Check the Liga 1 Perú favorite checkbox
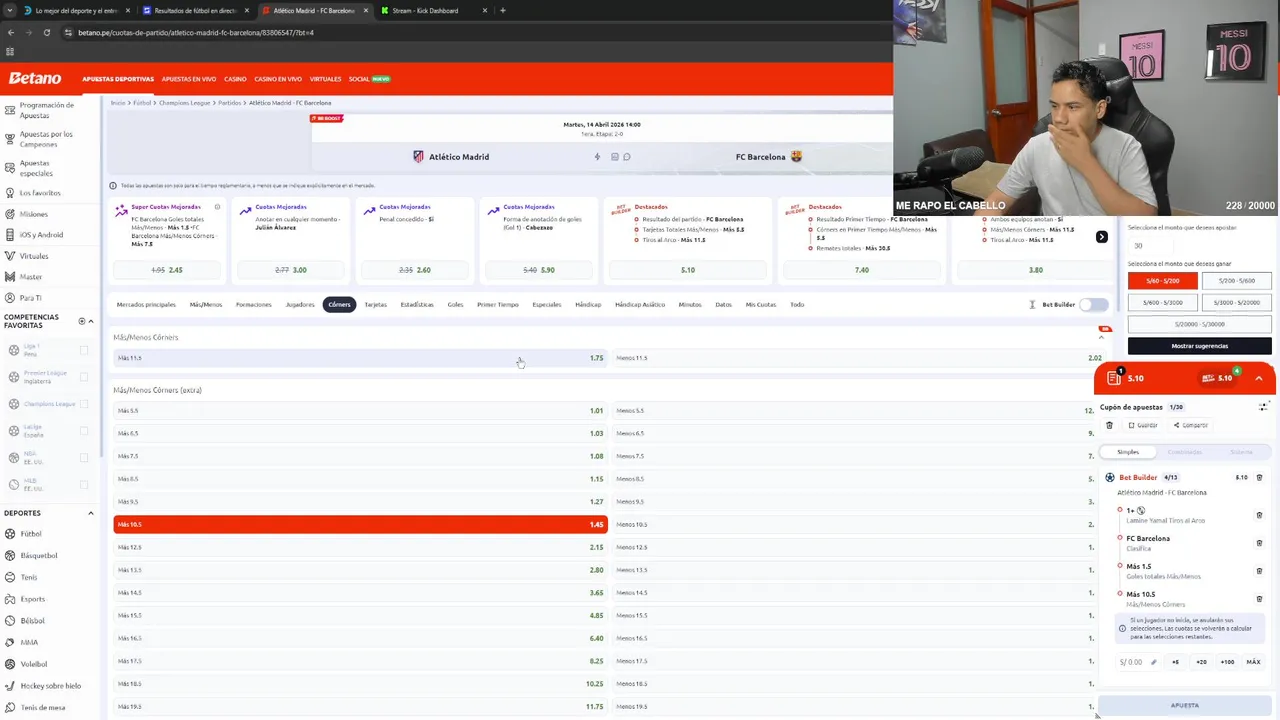 tap(84, 350)
